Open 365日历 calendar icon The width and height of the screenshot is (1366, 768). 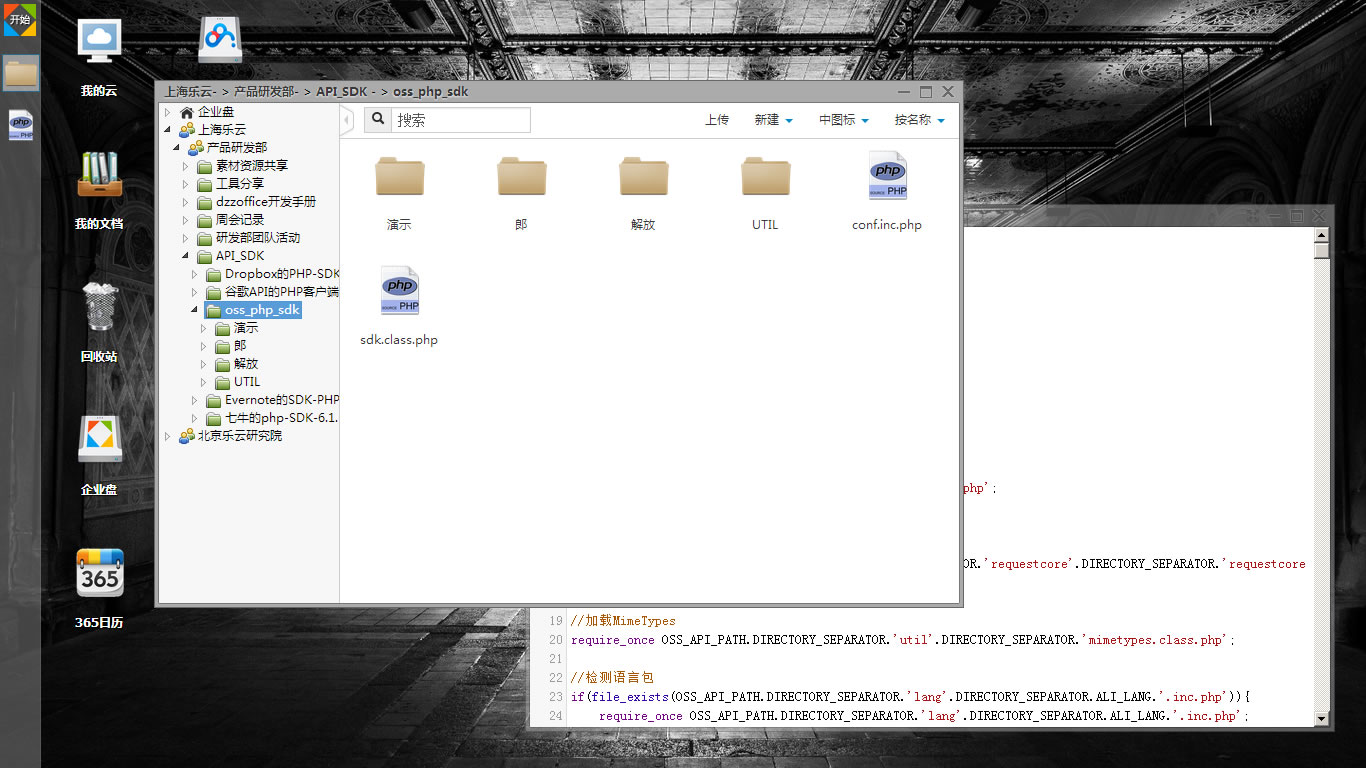[100, 573]
